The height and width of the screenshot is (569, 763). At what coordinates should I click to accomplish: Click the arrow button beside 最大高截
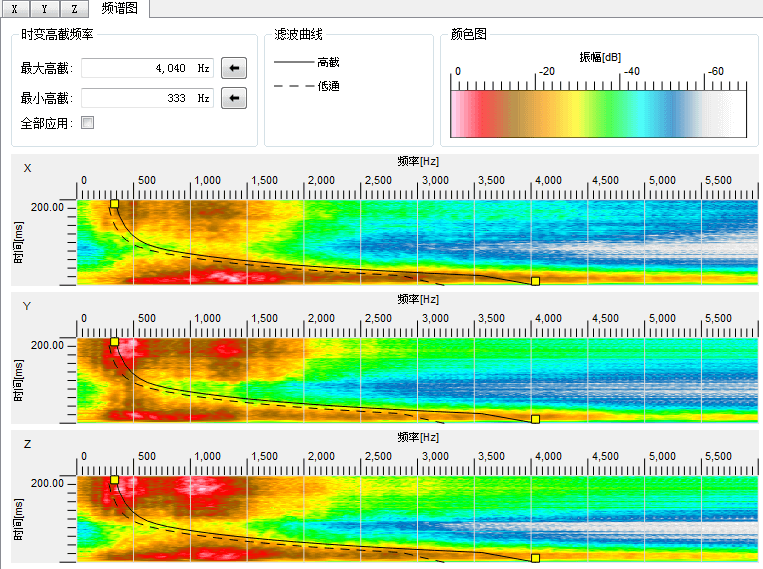click(x=233, y=68)
